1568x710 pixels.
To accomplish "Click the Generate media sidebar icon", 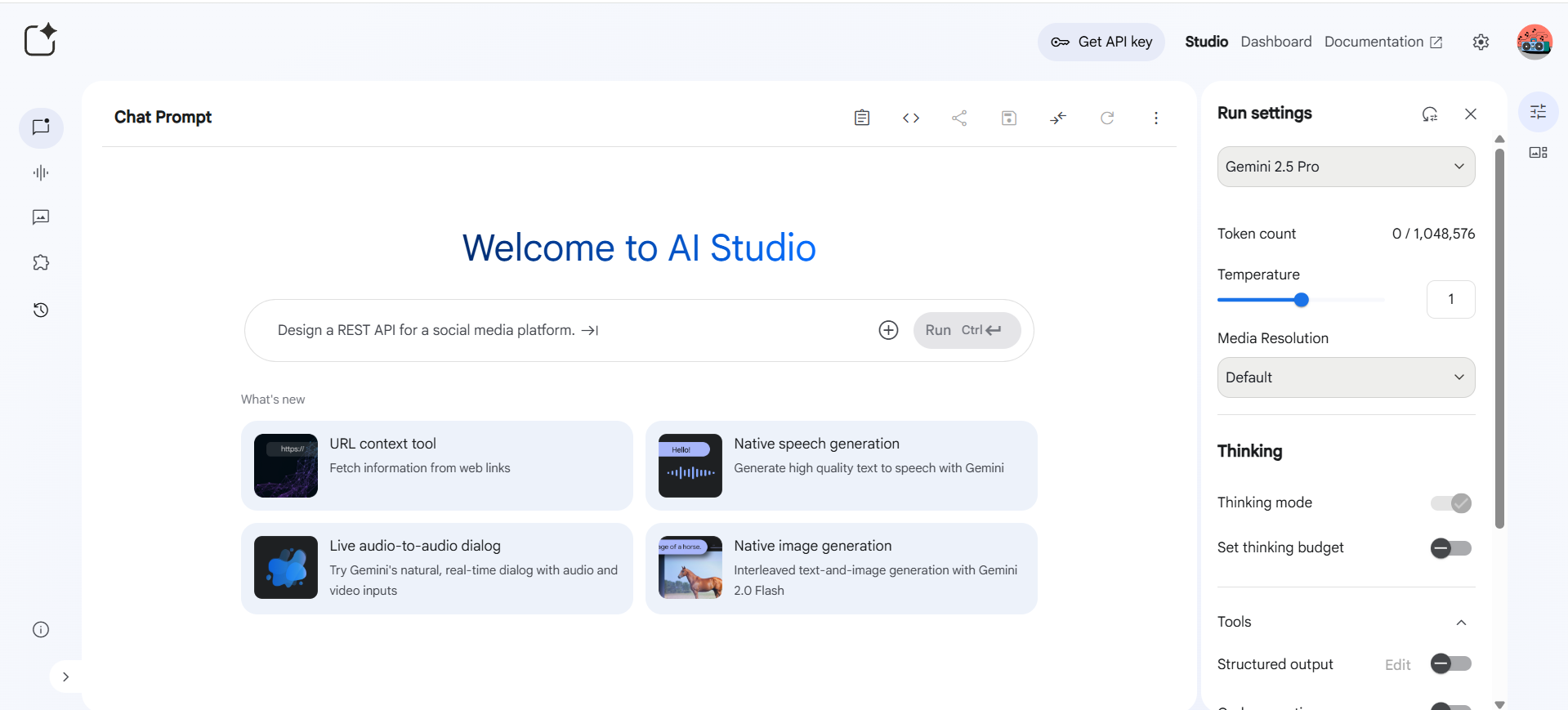I will [41, 217].
